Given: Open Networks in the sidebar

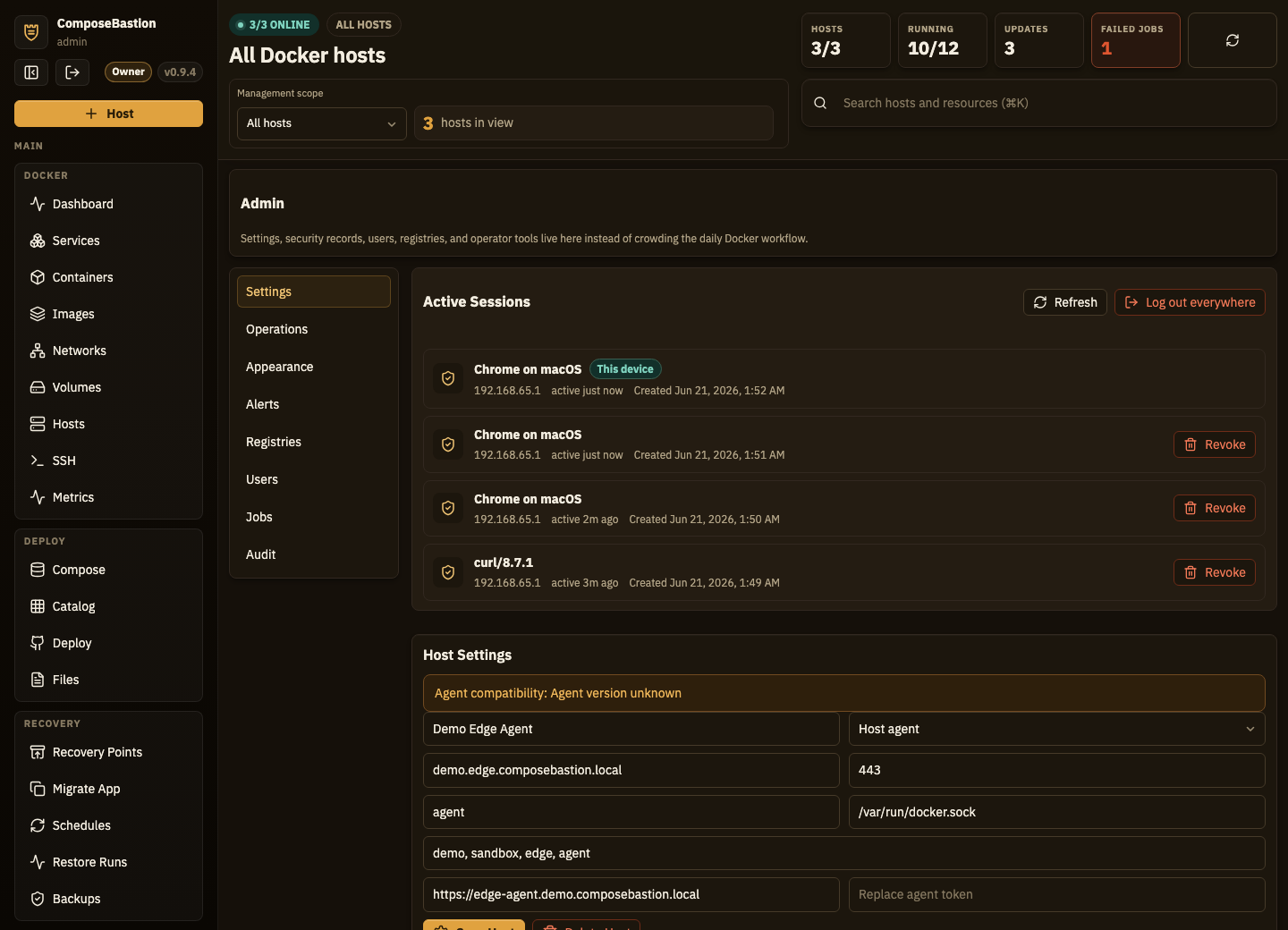Looking at the screenshot, I should [x=109, y=351].
